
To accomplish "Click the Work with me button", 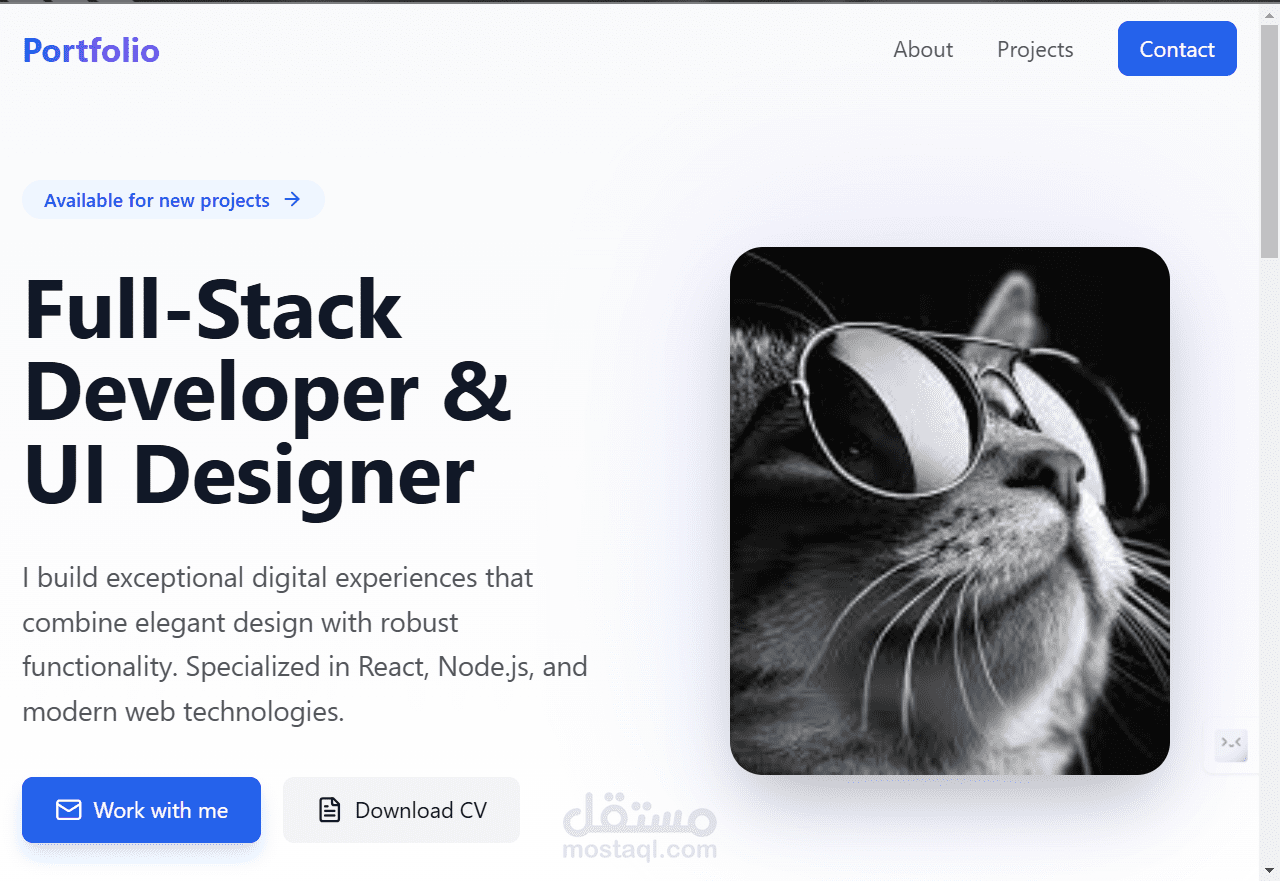I will tap(141, 810).
